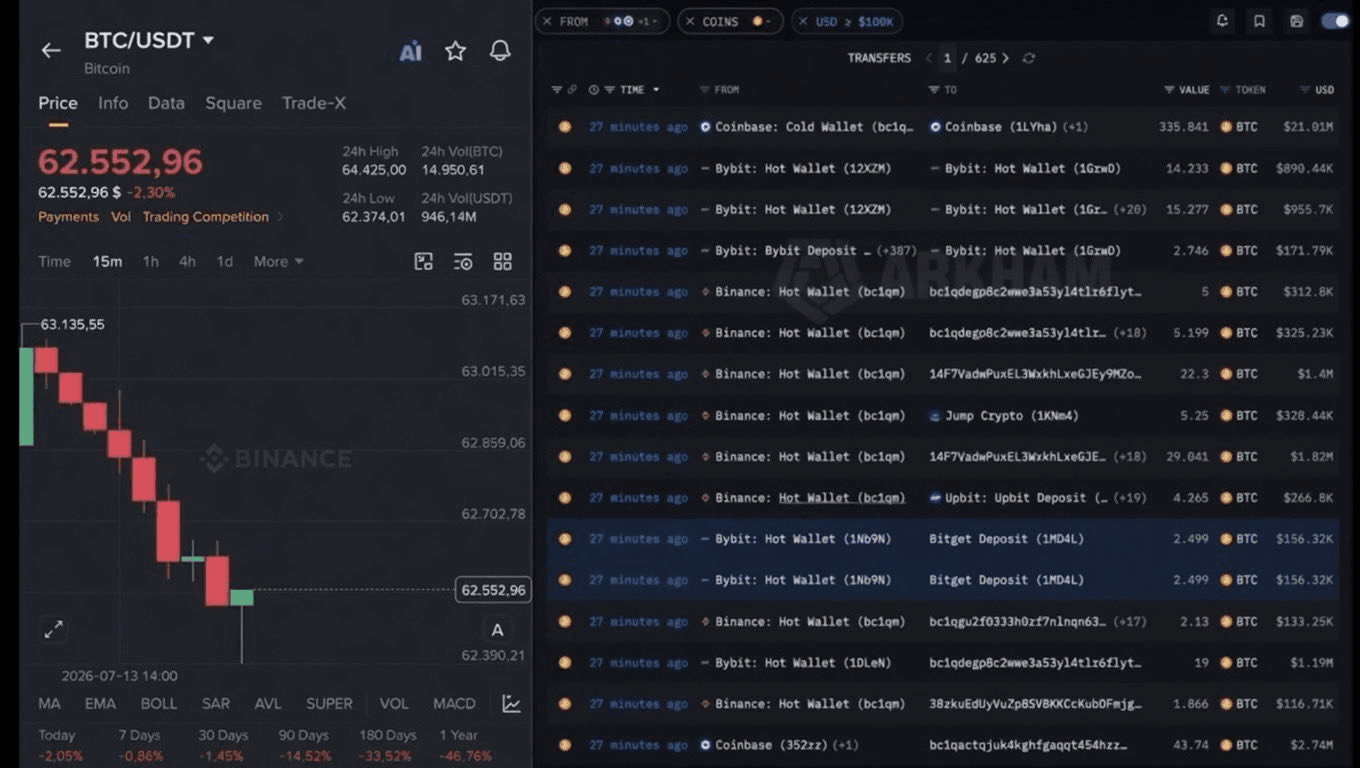This screenshot has width=1360, height=768.
Task: Open price alerts bell next to star
Action: coord(500,51)
